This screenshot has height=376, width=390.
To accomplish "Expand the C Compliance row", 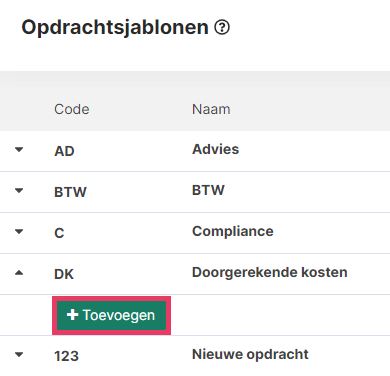I will tap(19, 232).
